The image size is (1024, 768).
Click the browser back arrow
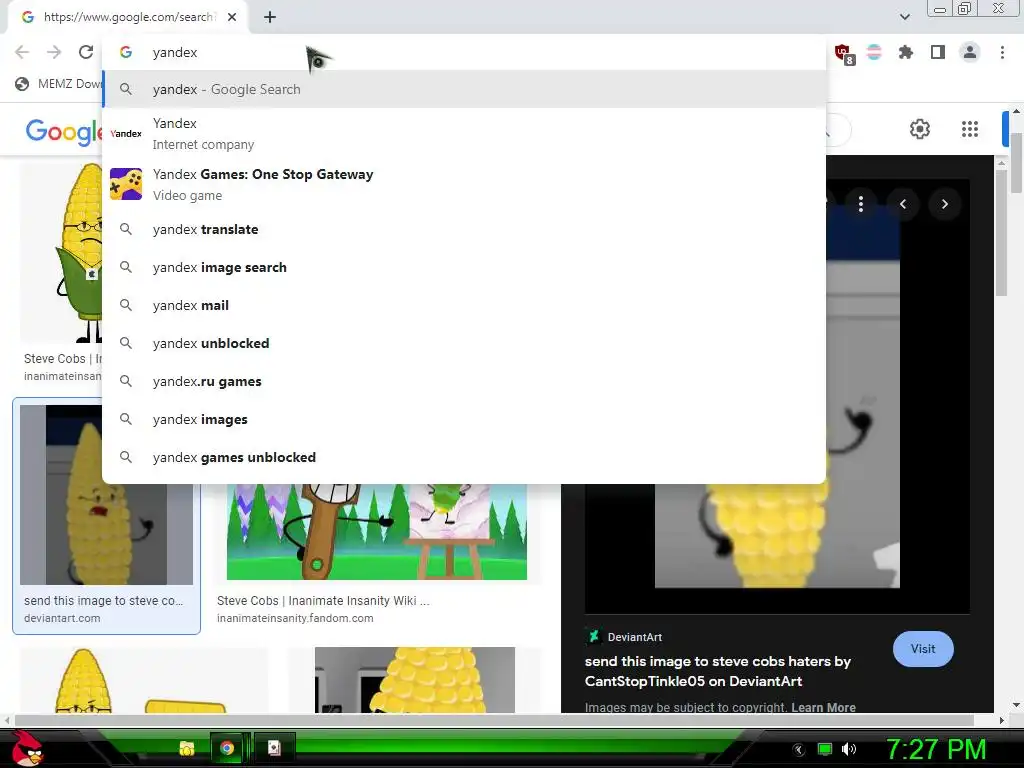22,52
